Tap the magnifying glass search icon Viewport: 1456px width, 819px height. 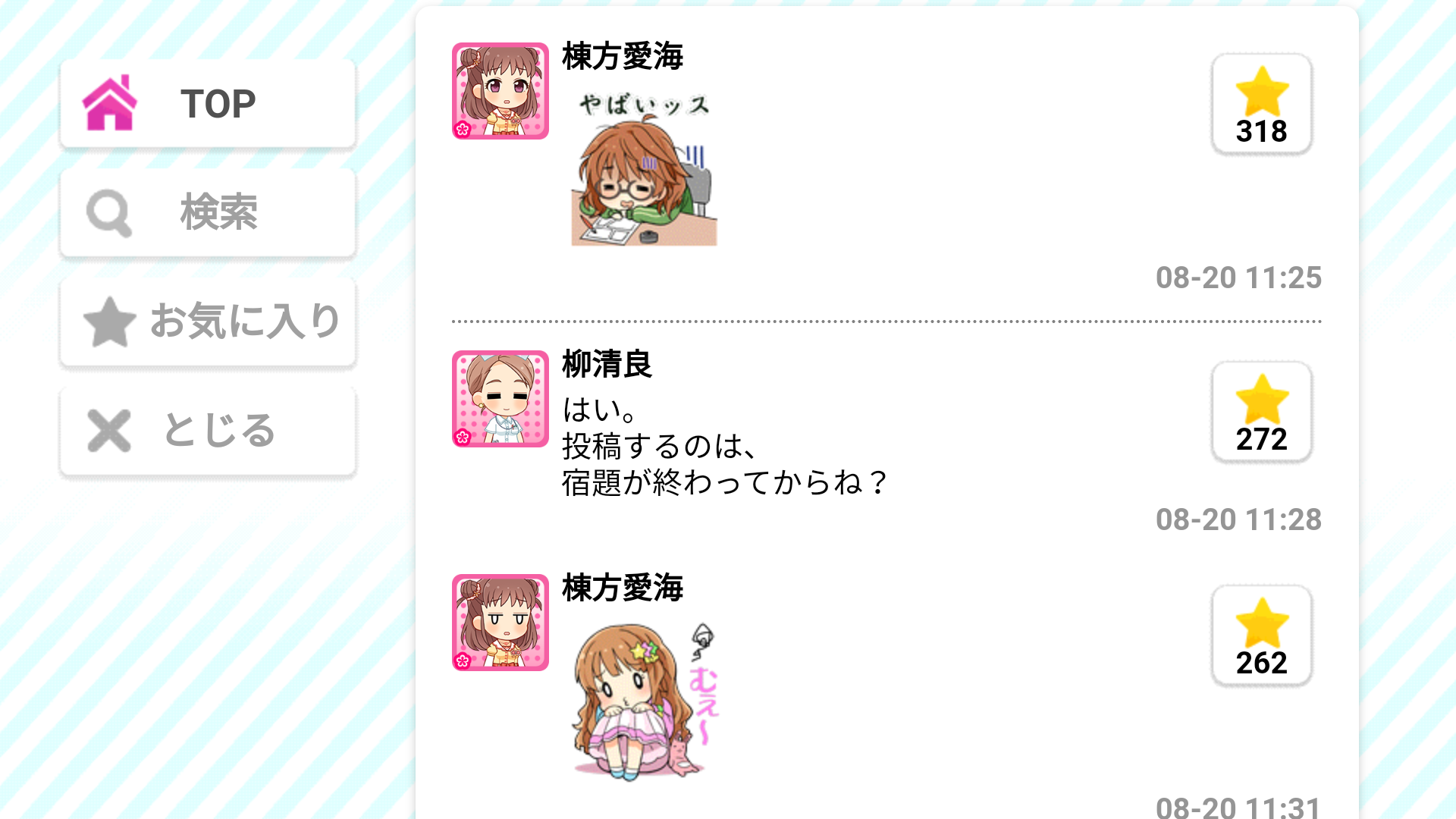point(109,213)
